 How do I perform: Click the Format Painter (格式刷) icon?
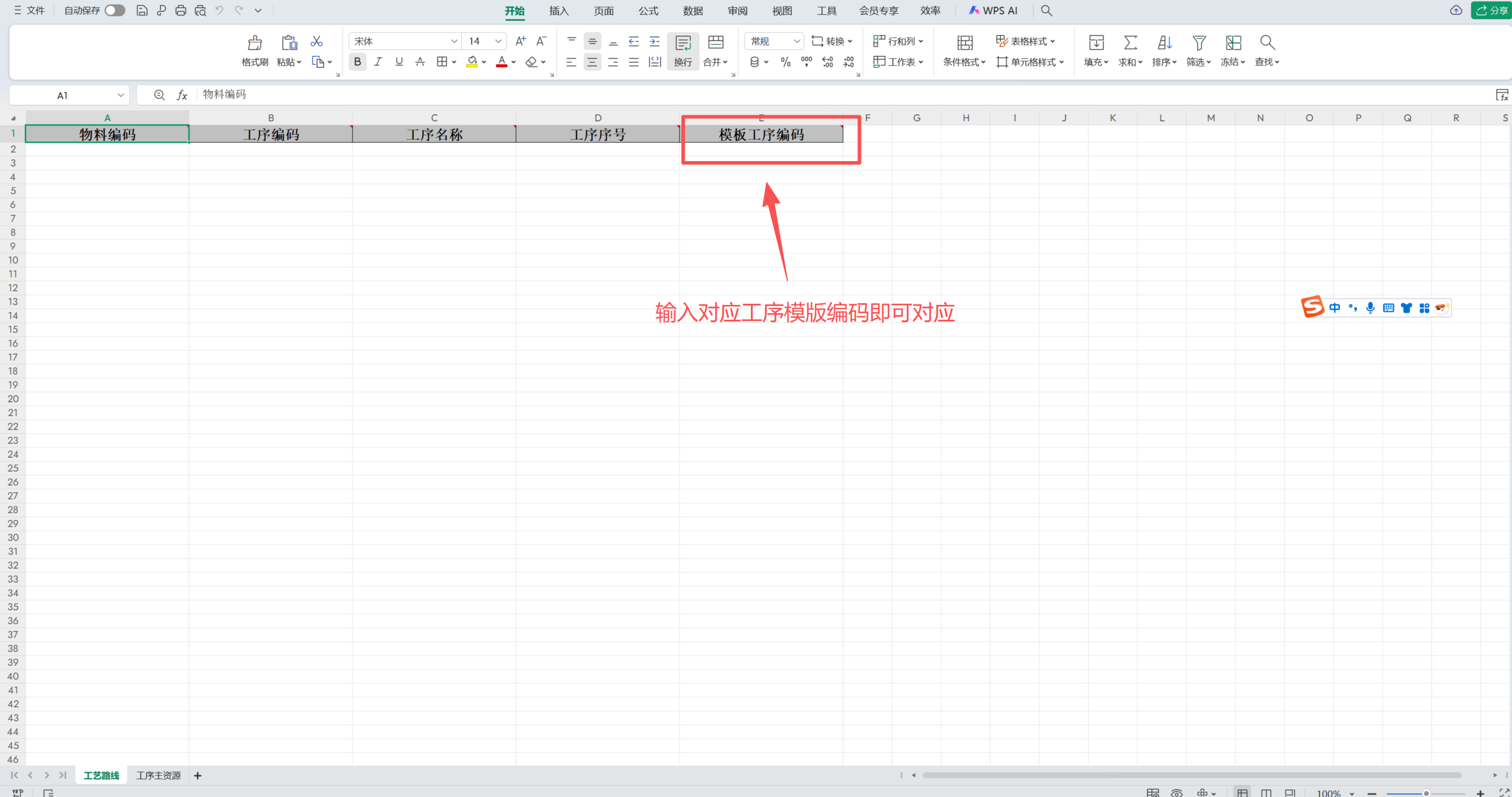[x=254, y=43]
